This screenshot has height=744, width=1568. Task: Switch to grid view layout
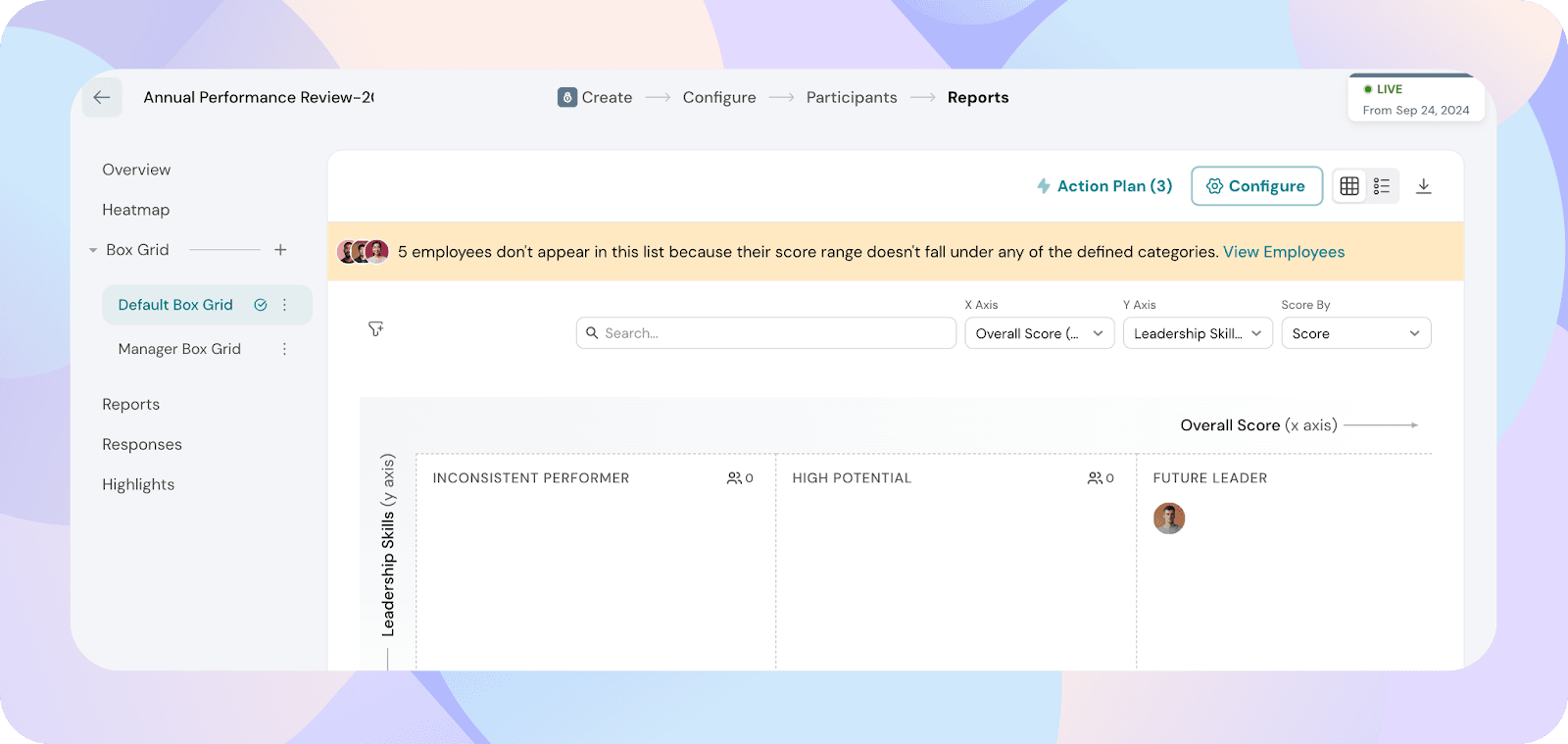coord(1349,186)
